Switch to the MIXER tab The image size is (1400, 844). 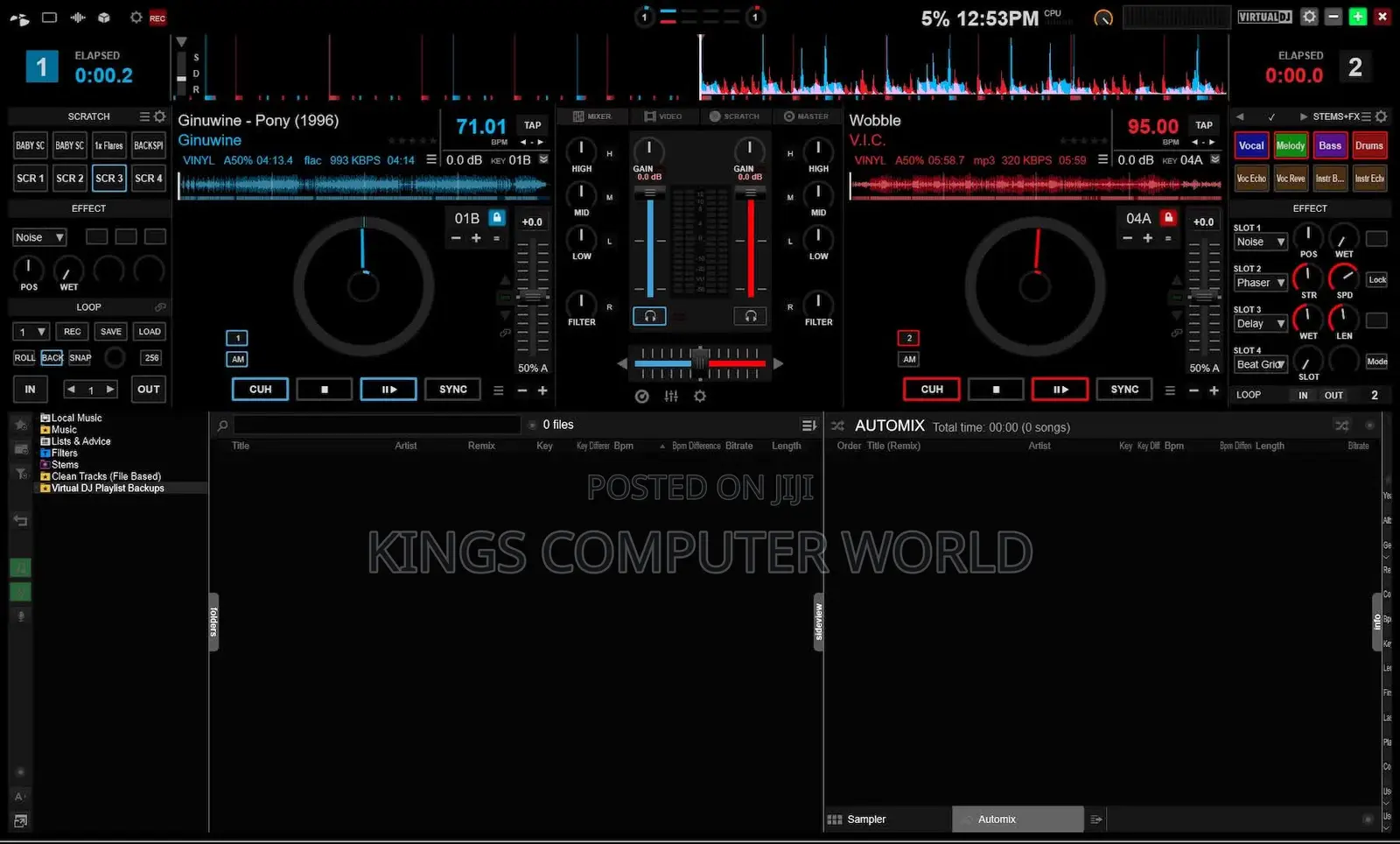tap(592, 116)
